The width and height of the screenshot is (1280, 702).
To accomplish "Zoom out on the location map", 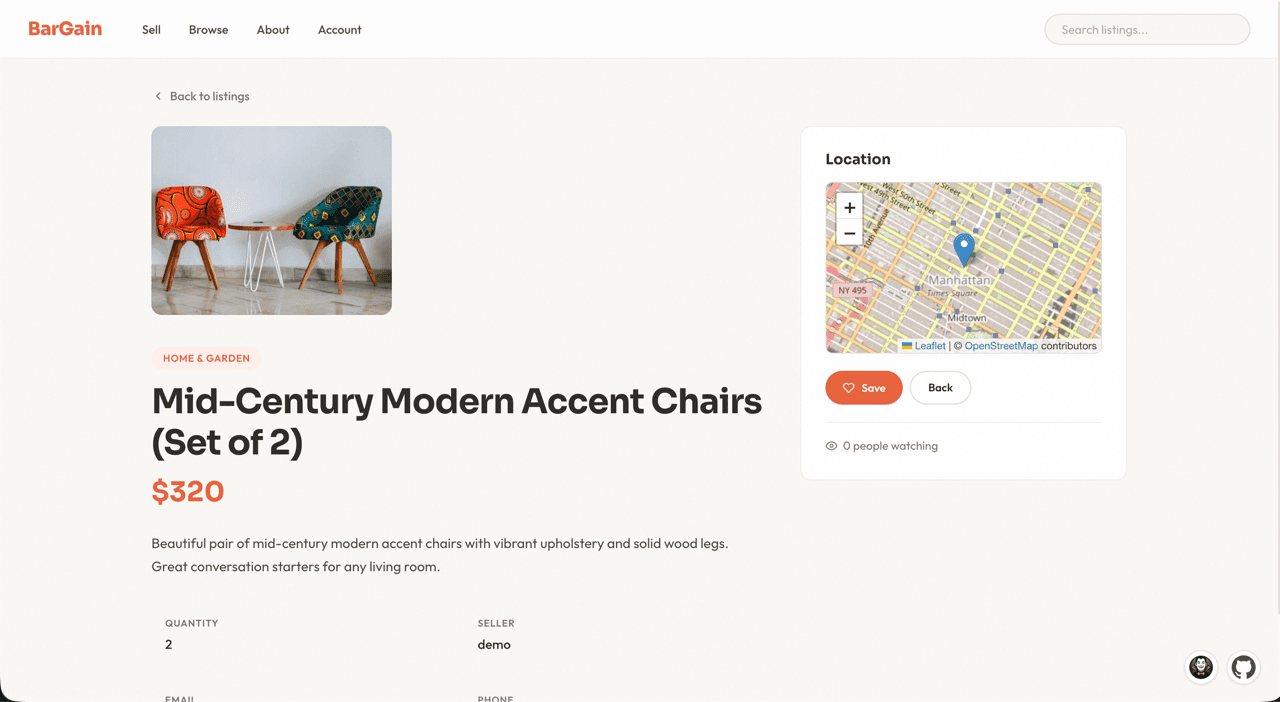I will pyautogui.click(x=849, y=234).
